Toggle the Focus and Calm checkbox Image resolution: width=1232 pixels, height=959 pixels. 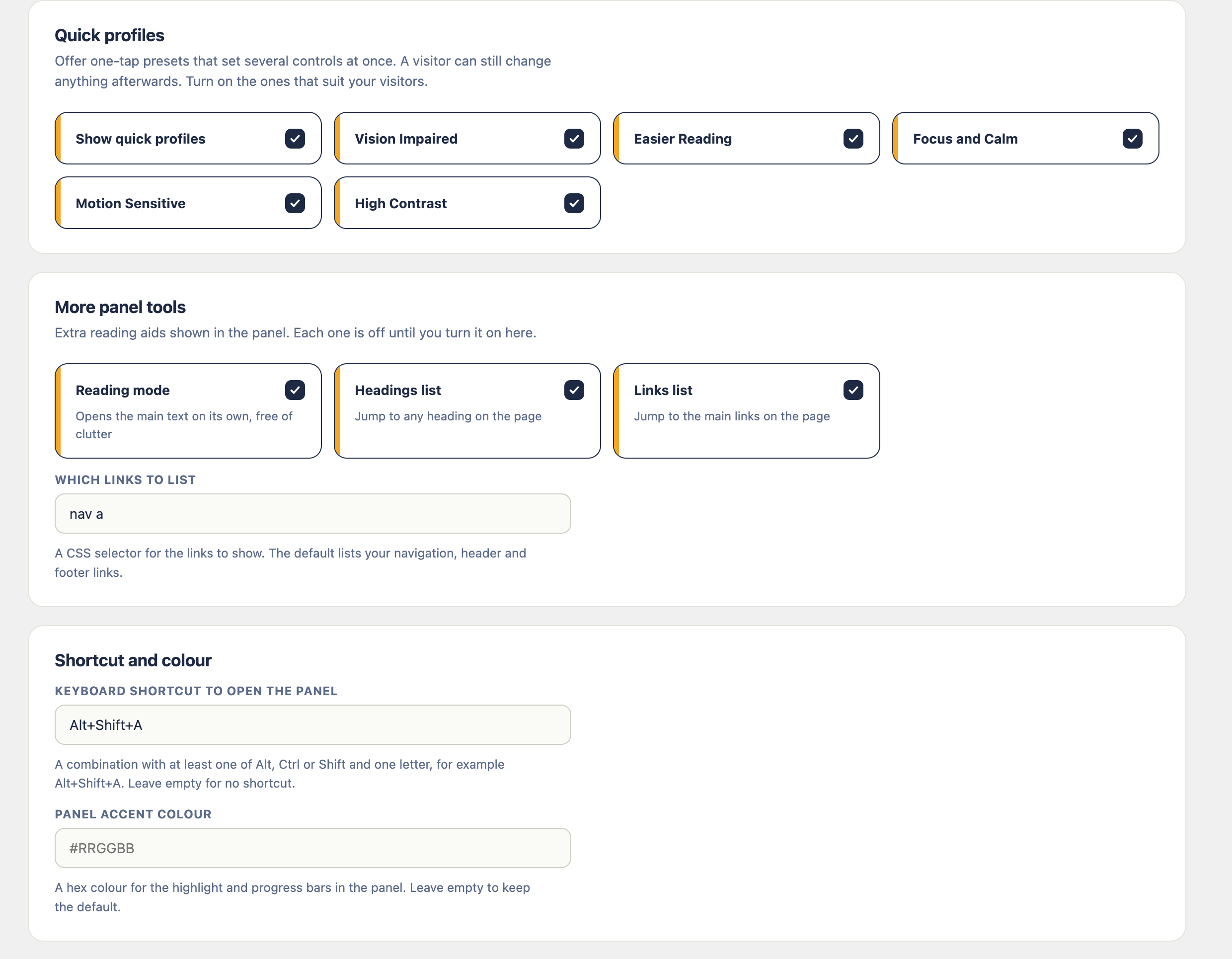coord(1133,139)
